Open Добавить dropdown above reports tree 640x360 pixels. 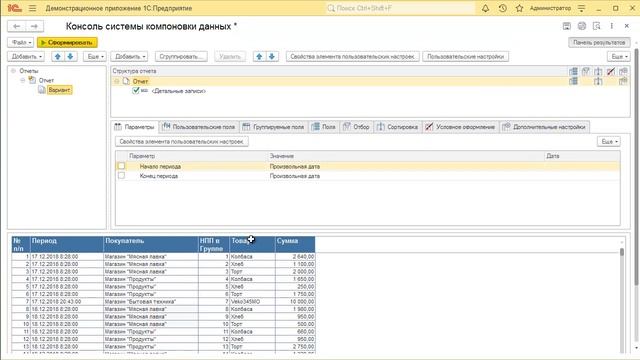pyautogui.click(x=27, y=57)
